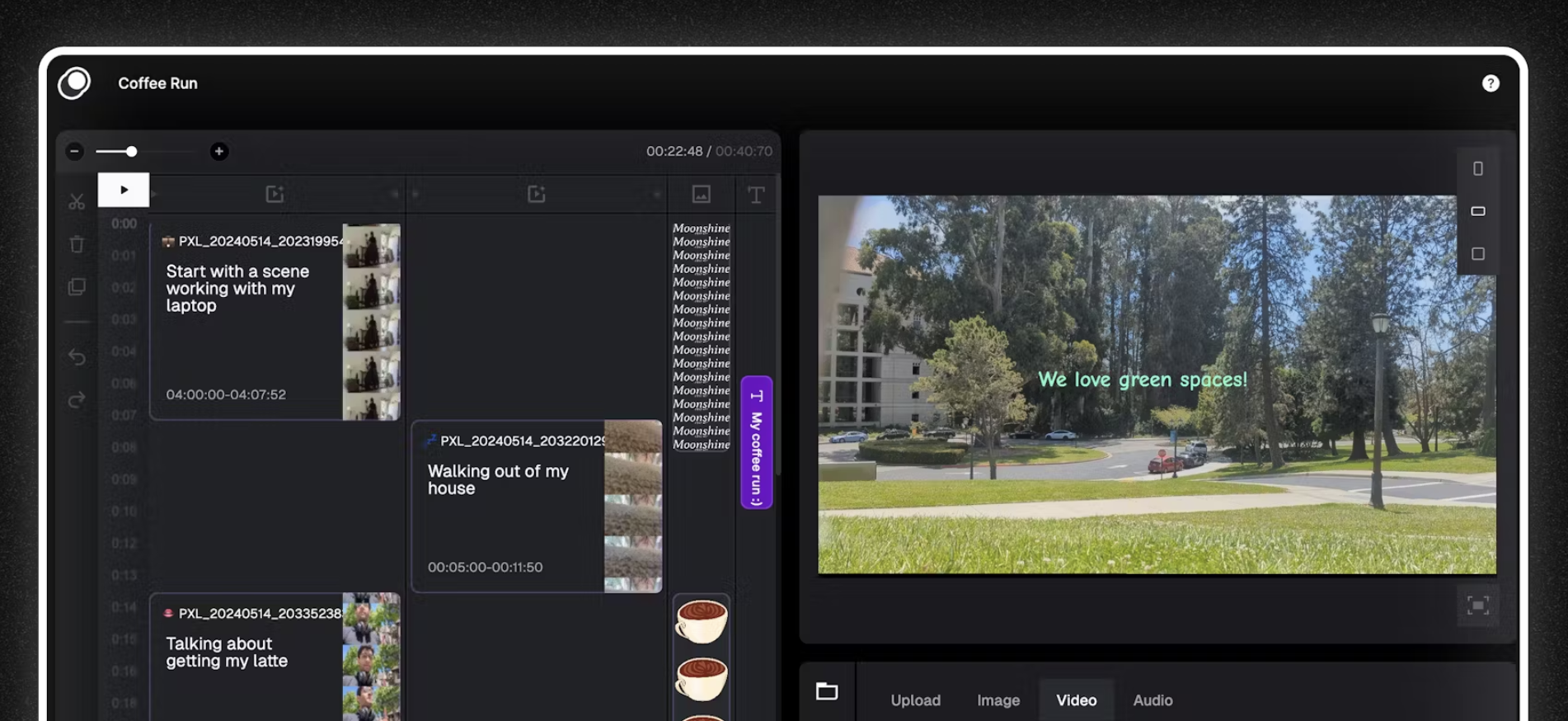Click the latte clip thumbnail strip
The height and width of the screenshot is (721, 1568).
(x=371, y=657)
